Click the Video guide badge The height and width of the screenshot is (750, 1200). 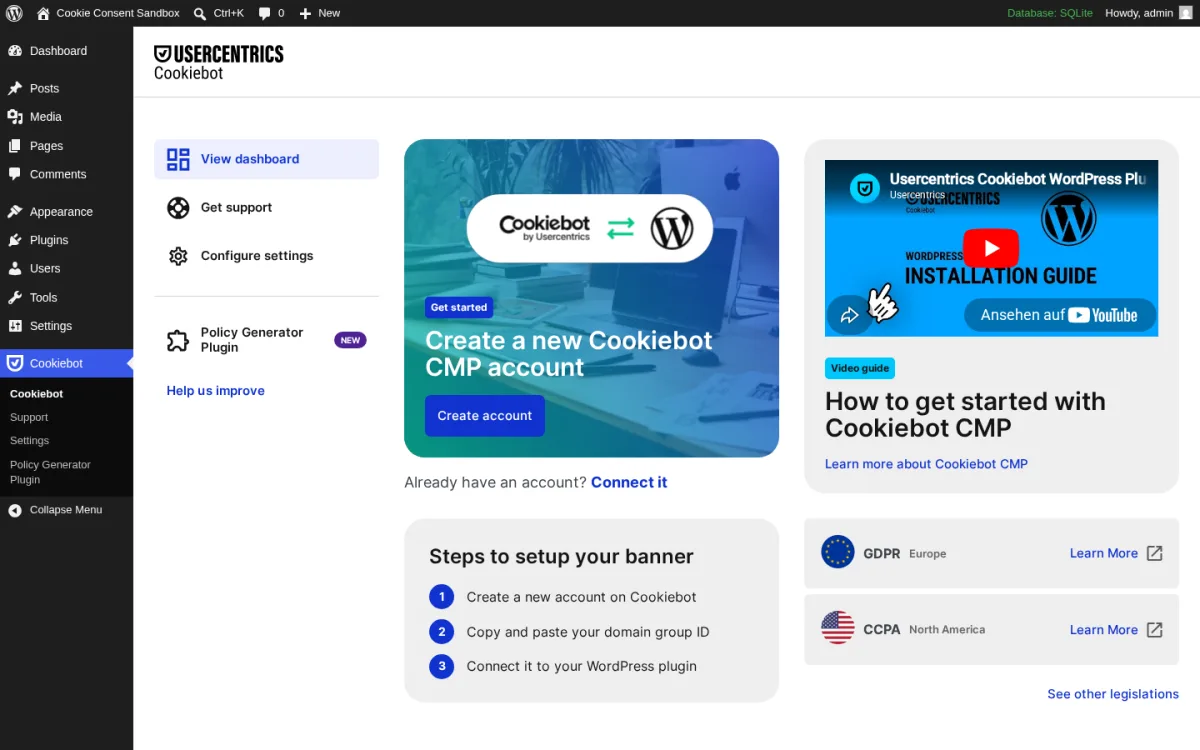point(860,368)
